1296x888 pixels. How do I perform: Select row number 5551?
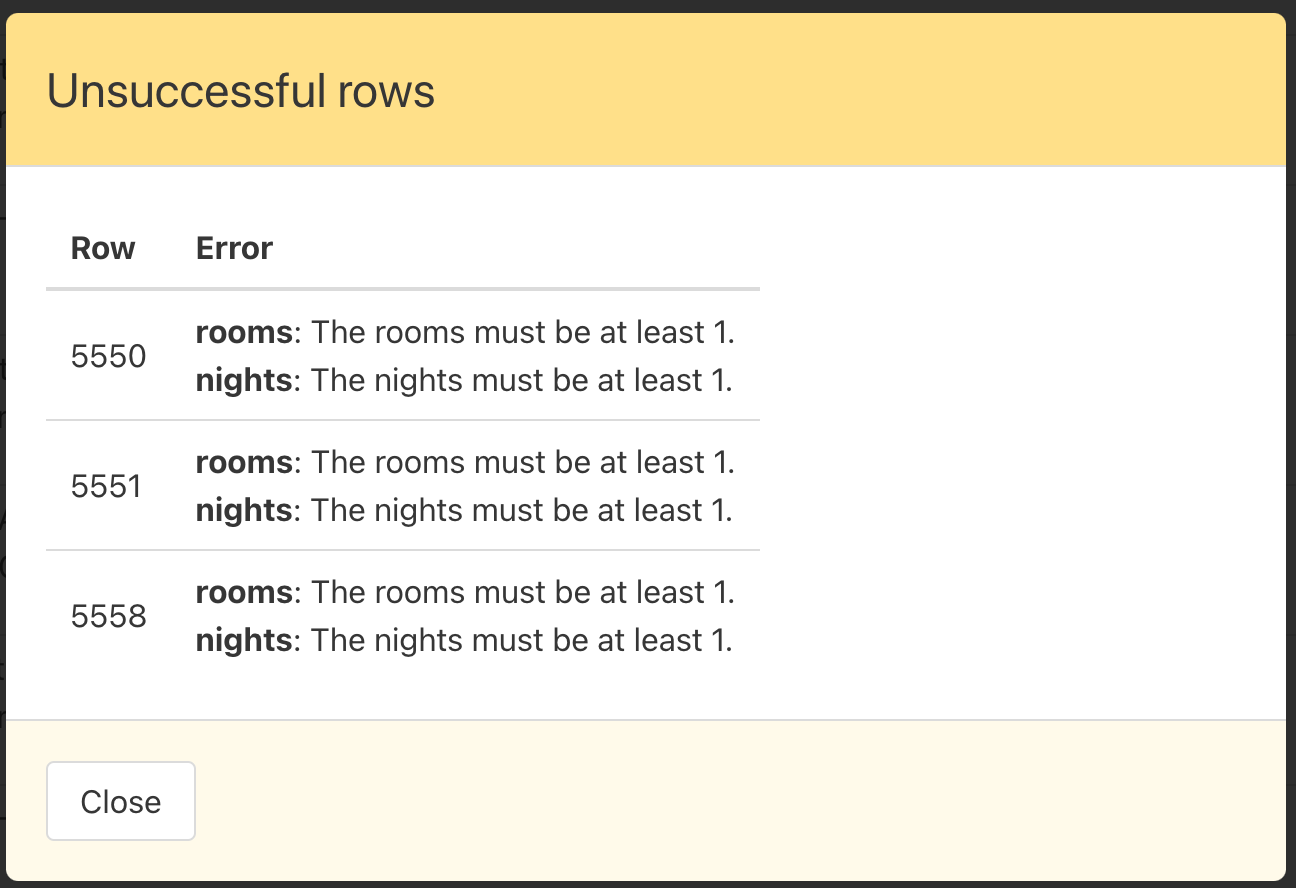[108, 486]
